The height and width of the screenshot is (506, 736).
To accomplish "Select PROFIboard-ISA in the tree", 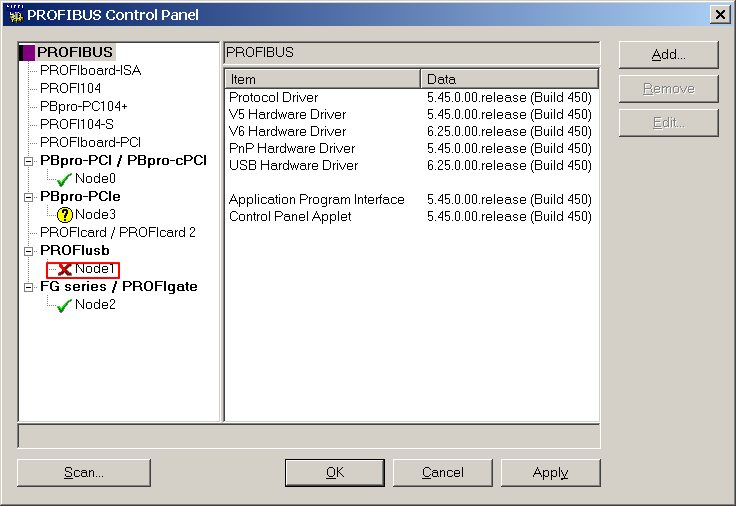I will coord(91,70).
